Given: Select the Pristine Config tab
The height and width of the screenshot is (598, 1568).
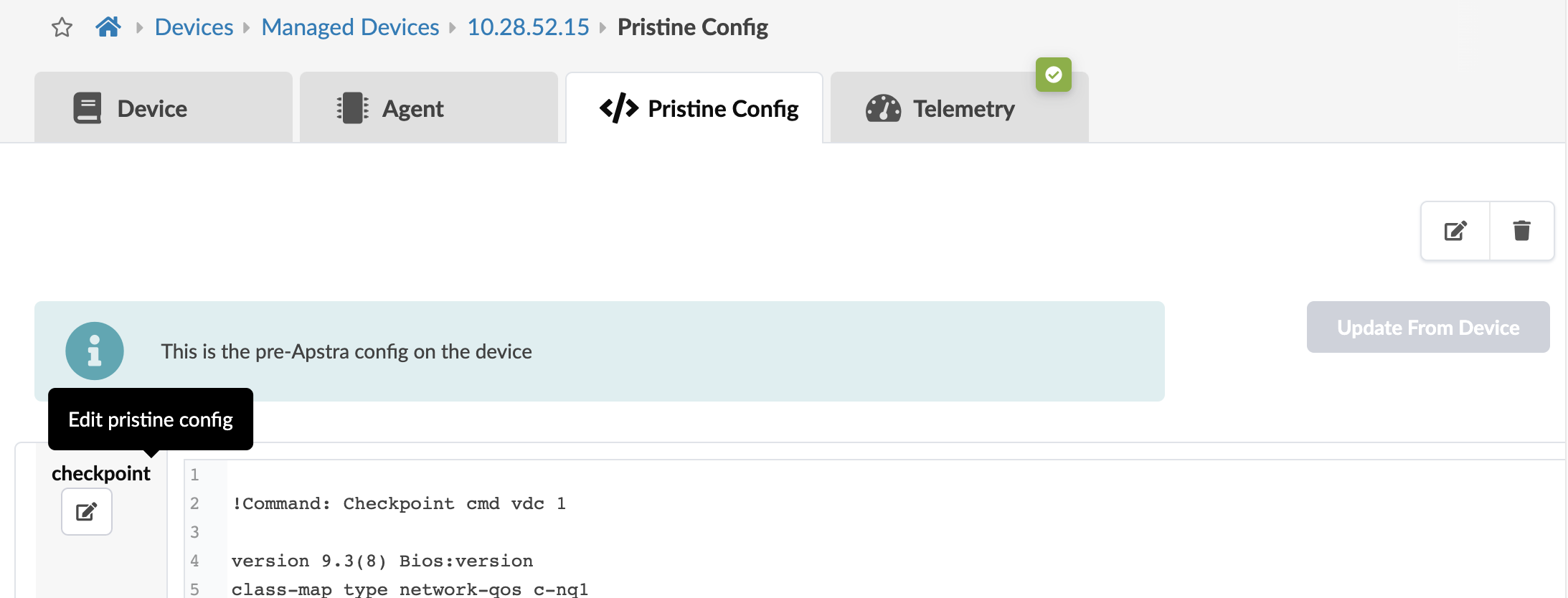Looking at the screenshot, I should (x=694, y=108).
